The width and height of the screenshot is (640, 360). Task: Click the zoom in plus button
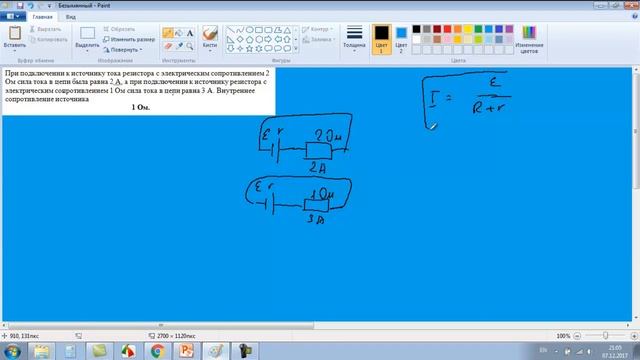pos(634,336)
